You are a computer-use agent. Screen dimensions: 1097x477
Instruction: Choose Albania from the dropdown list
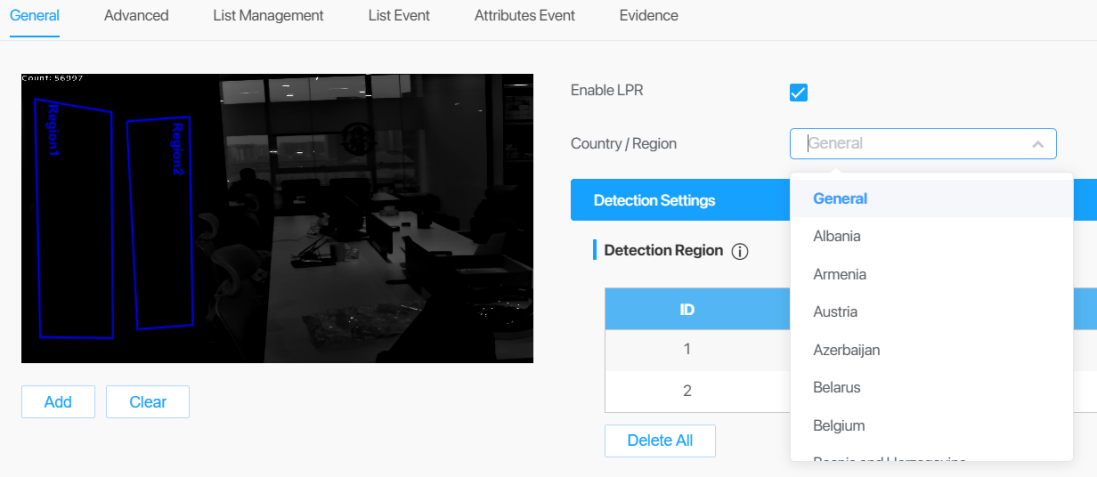(931, 236)
